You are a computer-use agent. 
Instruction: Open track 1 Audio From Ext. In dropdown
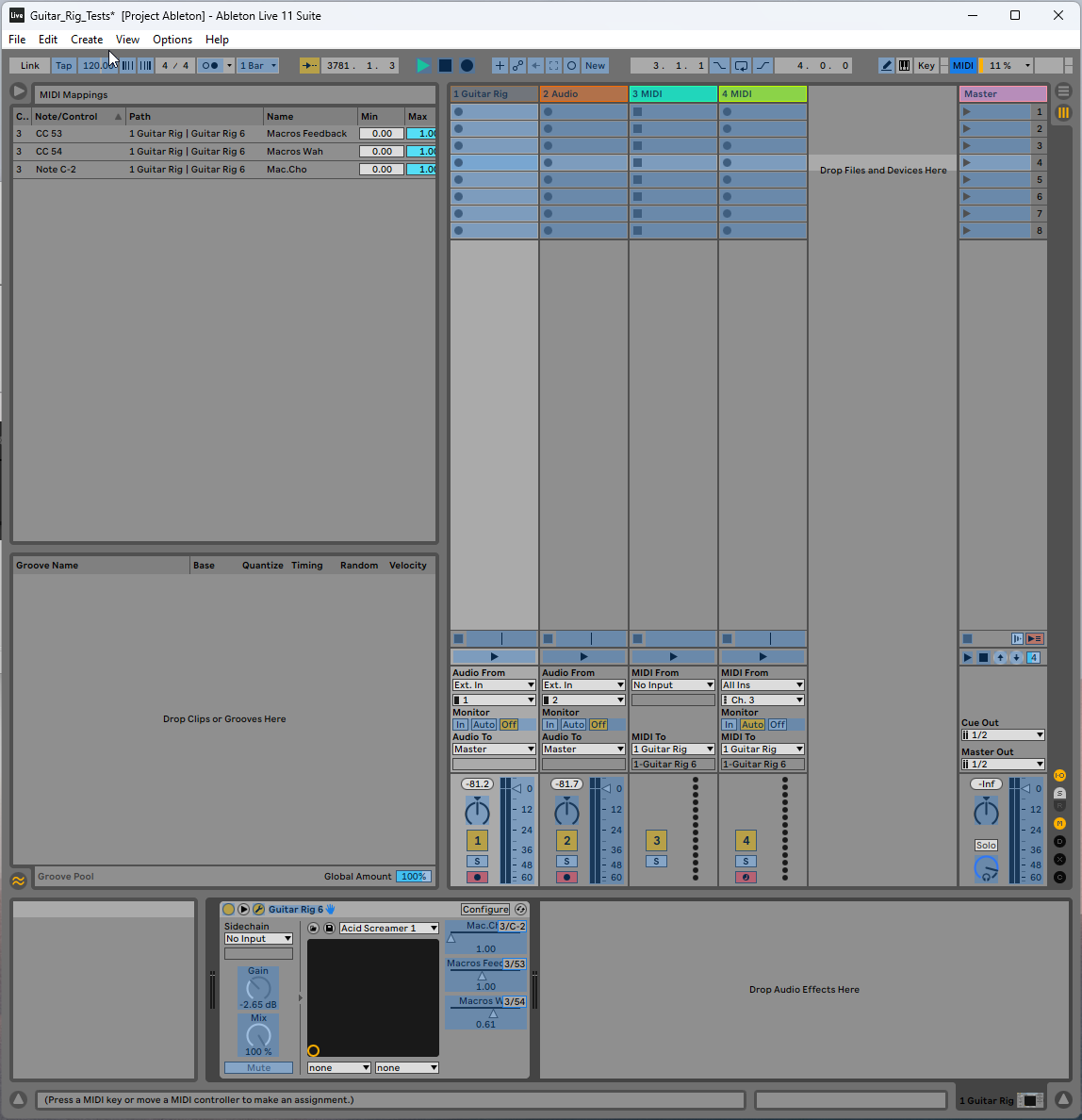click(494, 685)
